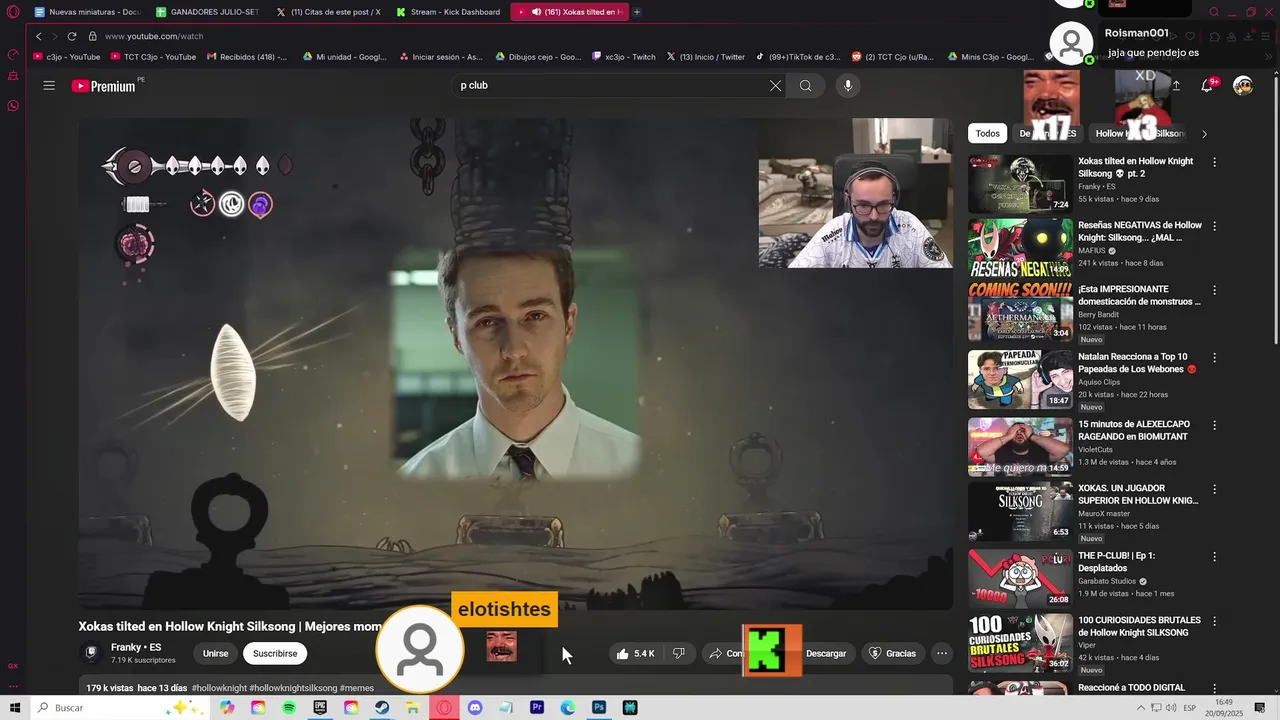Open 100 CURIOSIDADES BRUTALES video title

click(x=1139, y=627)
